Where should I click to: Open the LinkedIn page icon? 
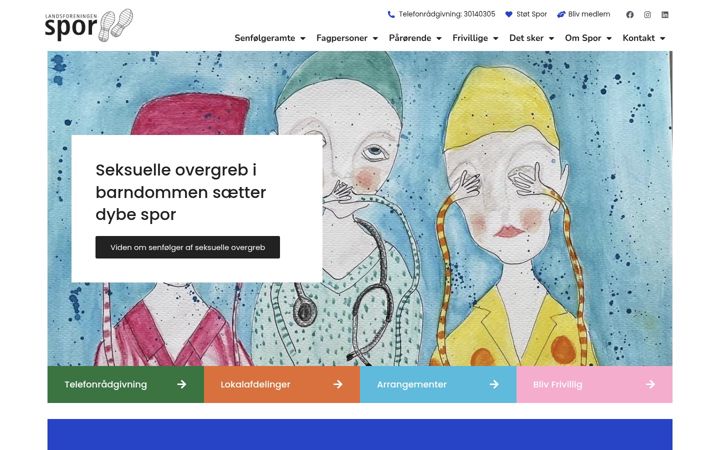click(x=664, y=15)
